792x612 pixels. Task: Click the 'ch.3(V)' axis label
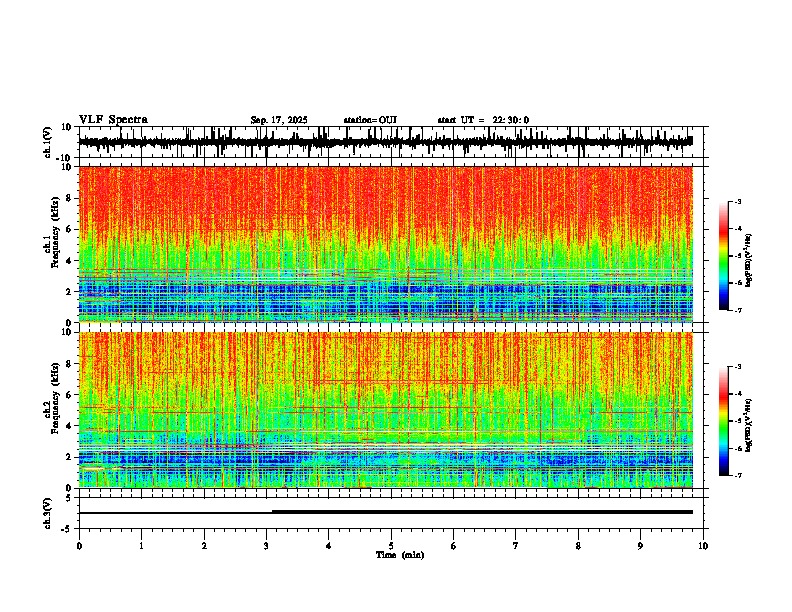pos(48,513)
